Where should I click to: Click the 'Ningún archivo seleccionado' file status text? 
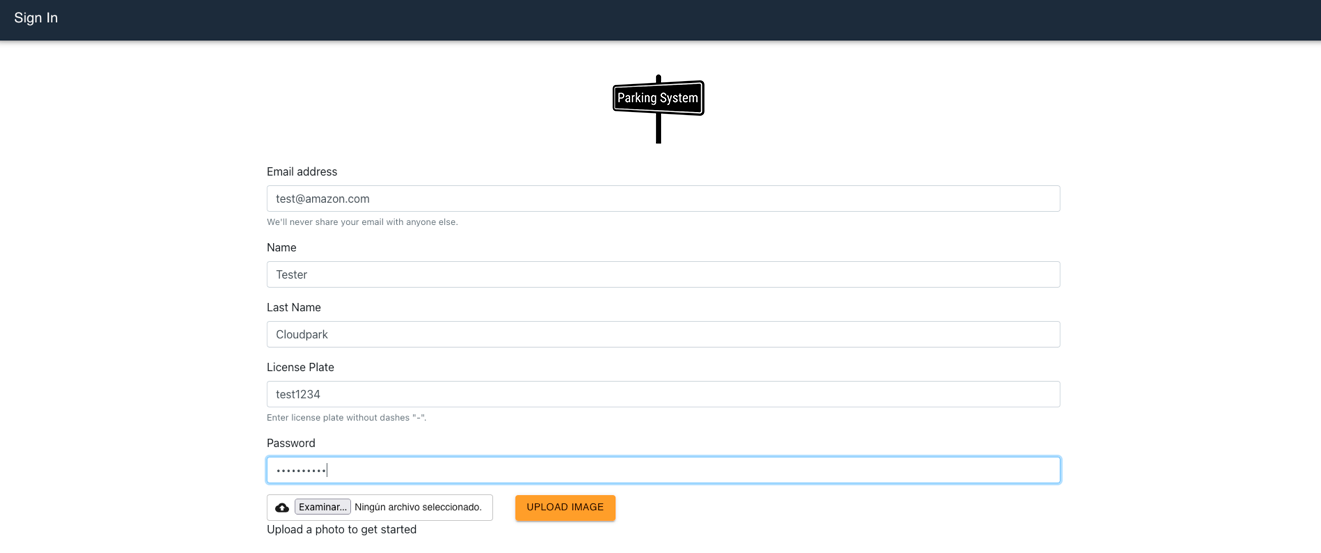(x=418, y=507)
